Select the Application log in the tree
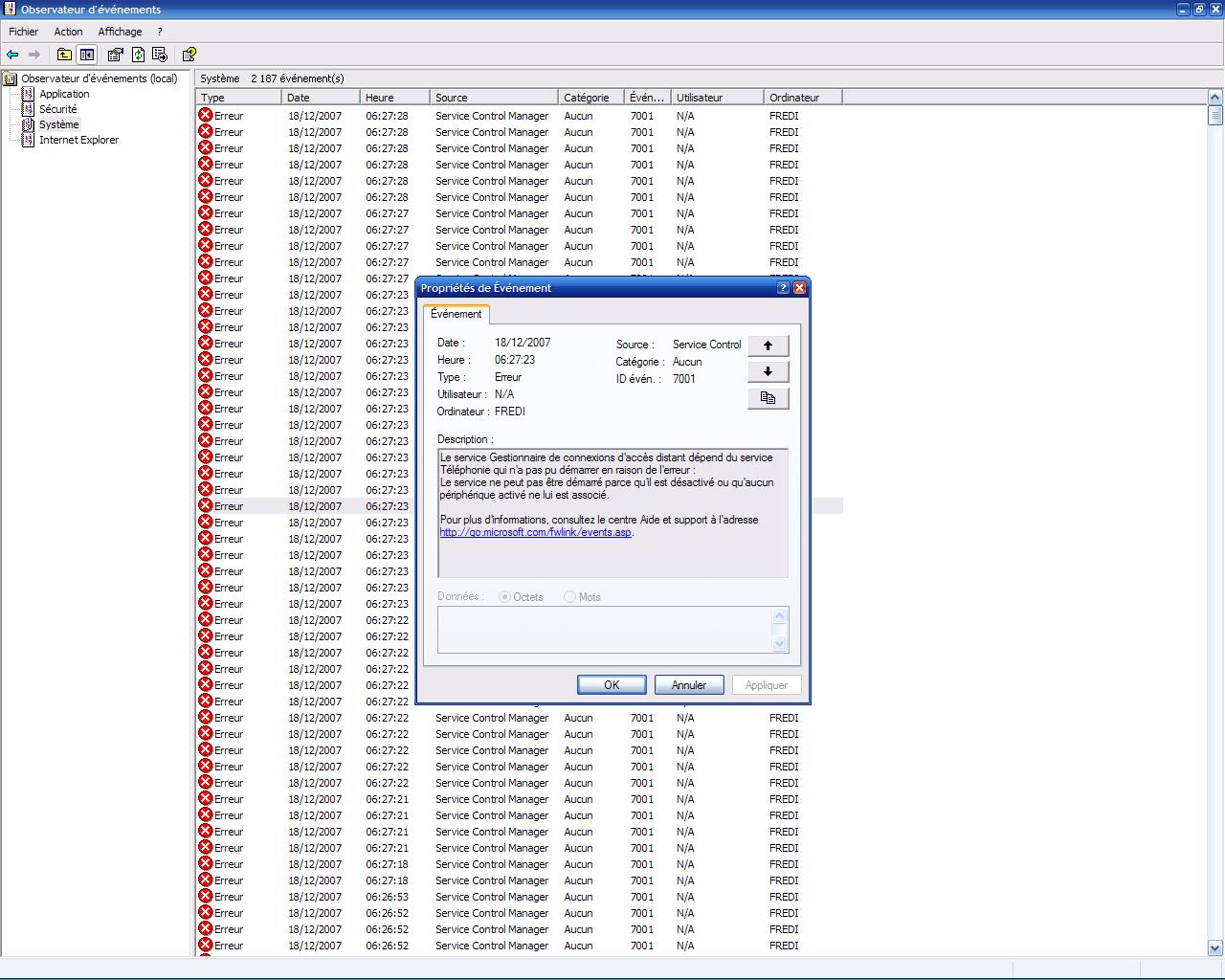 [64, 94]
